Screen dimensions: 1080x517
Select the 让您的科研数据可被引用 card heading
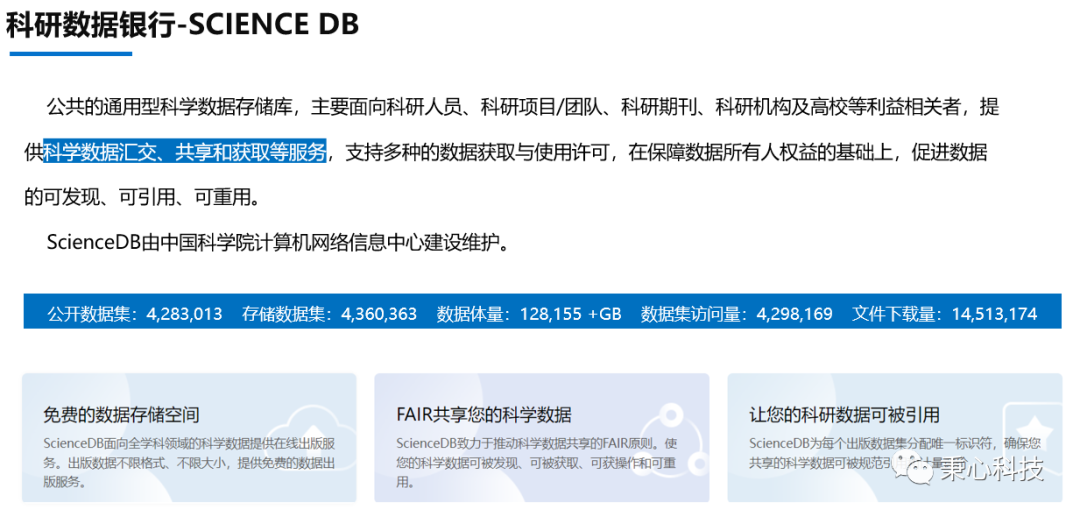(x=844, y=414)
